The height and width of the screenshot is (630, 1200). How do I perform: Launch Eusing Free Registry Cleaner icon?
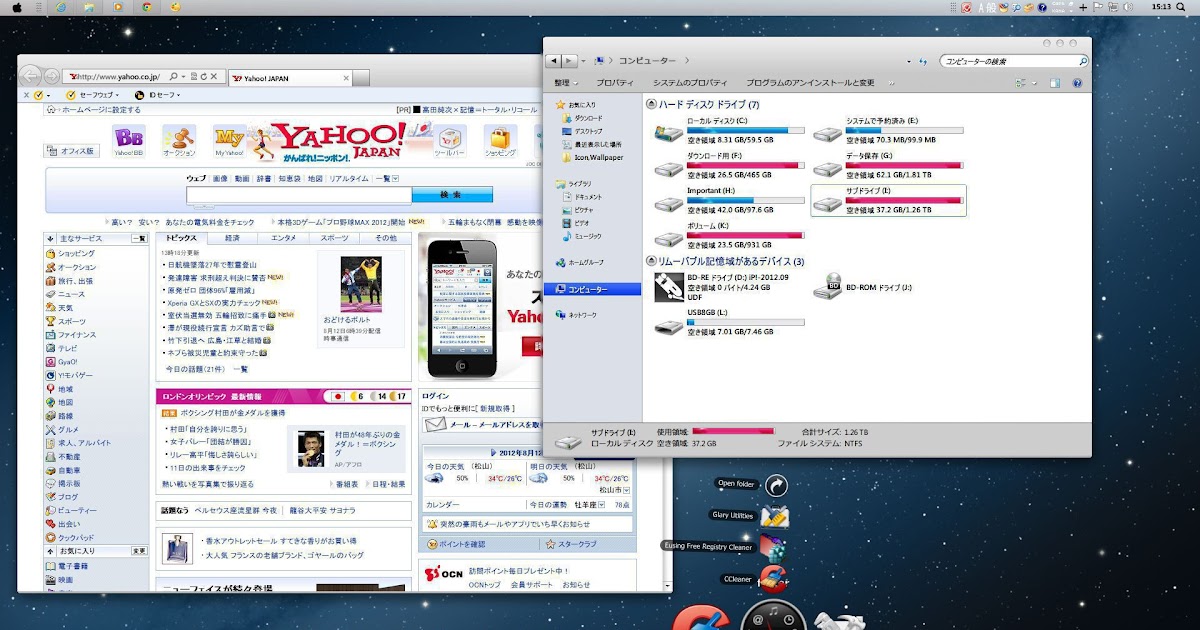pos(771,547)
